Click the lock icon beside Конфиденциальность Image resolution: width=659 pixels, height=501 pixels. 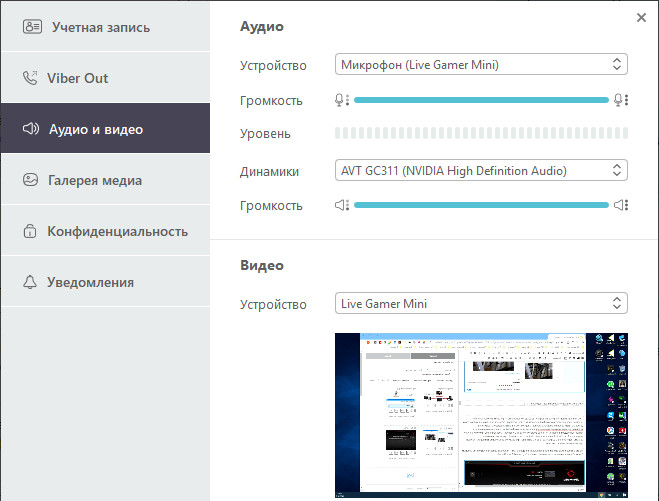click(30, 231)
